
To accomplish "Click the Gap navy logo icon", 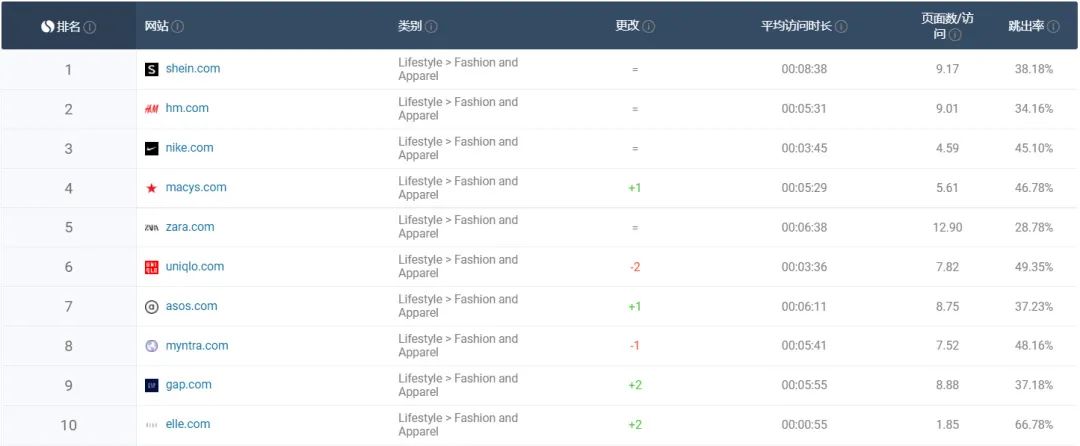I will (152, 385).
